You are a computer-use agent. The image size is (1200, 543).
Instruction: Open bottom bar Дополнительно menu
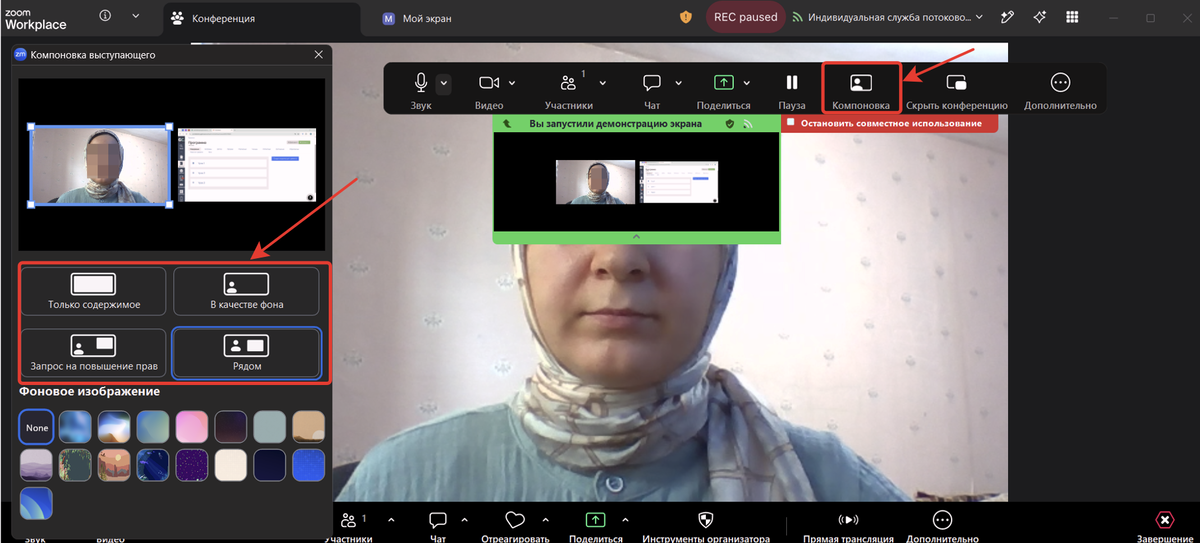click(x=942, y=519)
